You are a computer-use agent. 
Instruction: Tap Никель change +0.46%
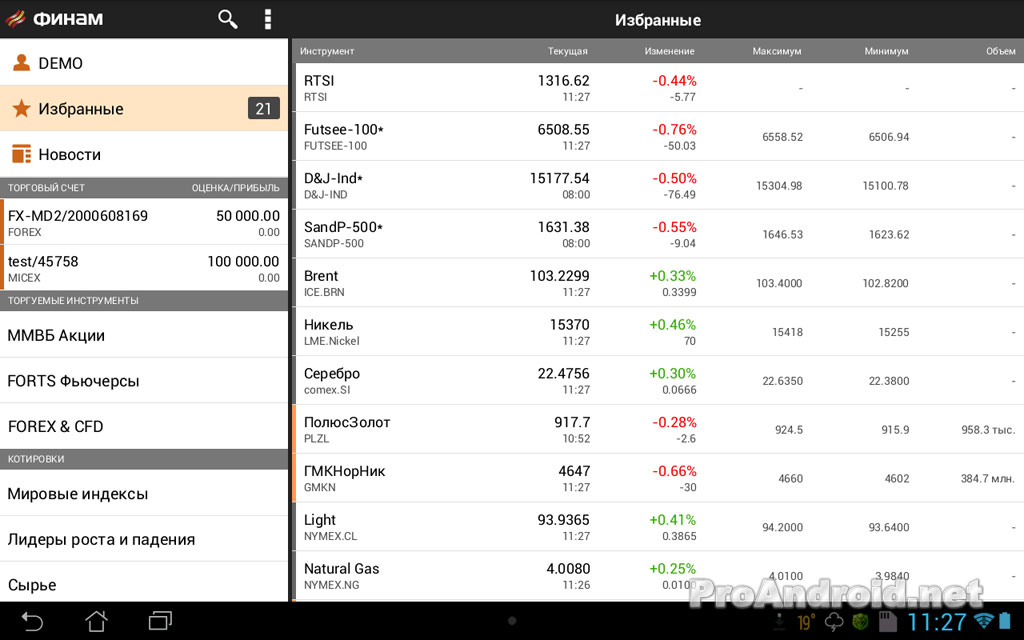tap(673, 325)
